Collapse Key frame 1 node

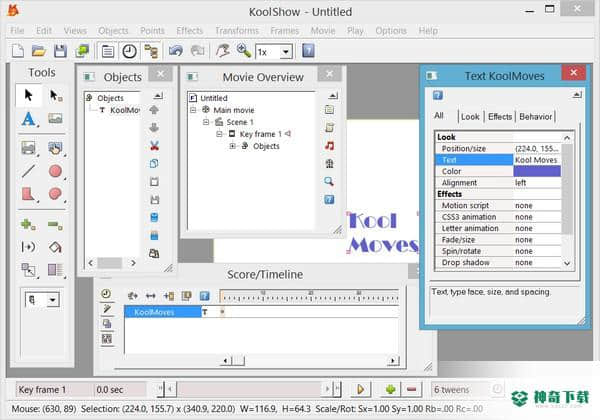[x=219, y=134]
